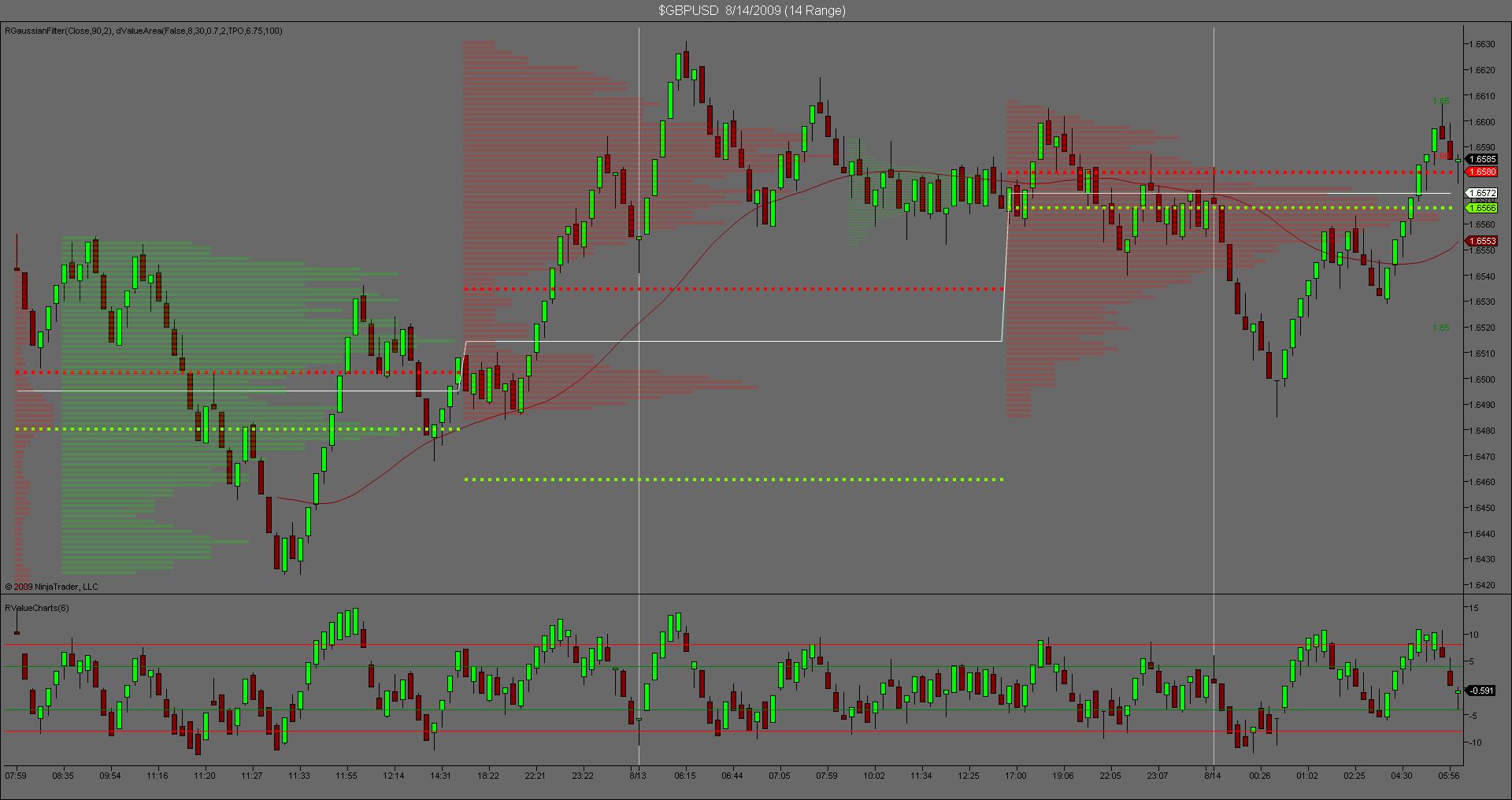Click the 15 level on RValueCharts axis

click(x=1474, y=608)
